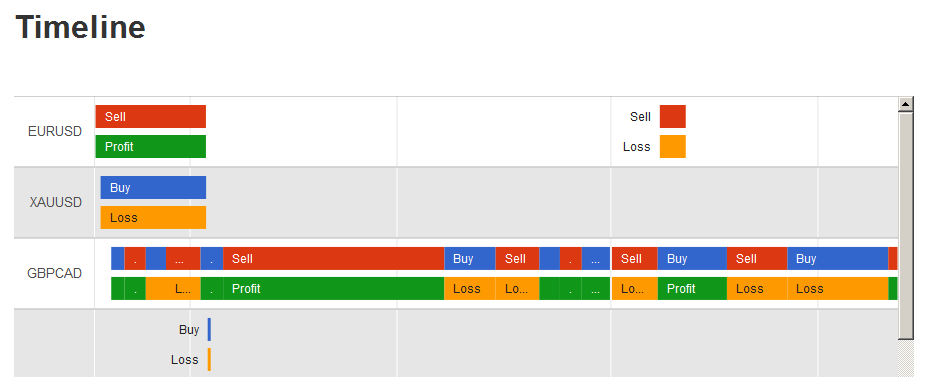The height and width of the screenshot is (377, 928).
Task: Click the GBPCAD row label
Action: [x=54, y=273]
